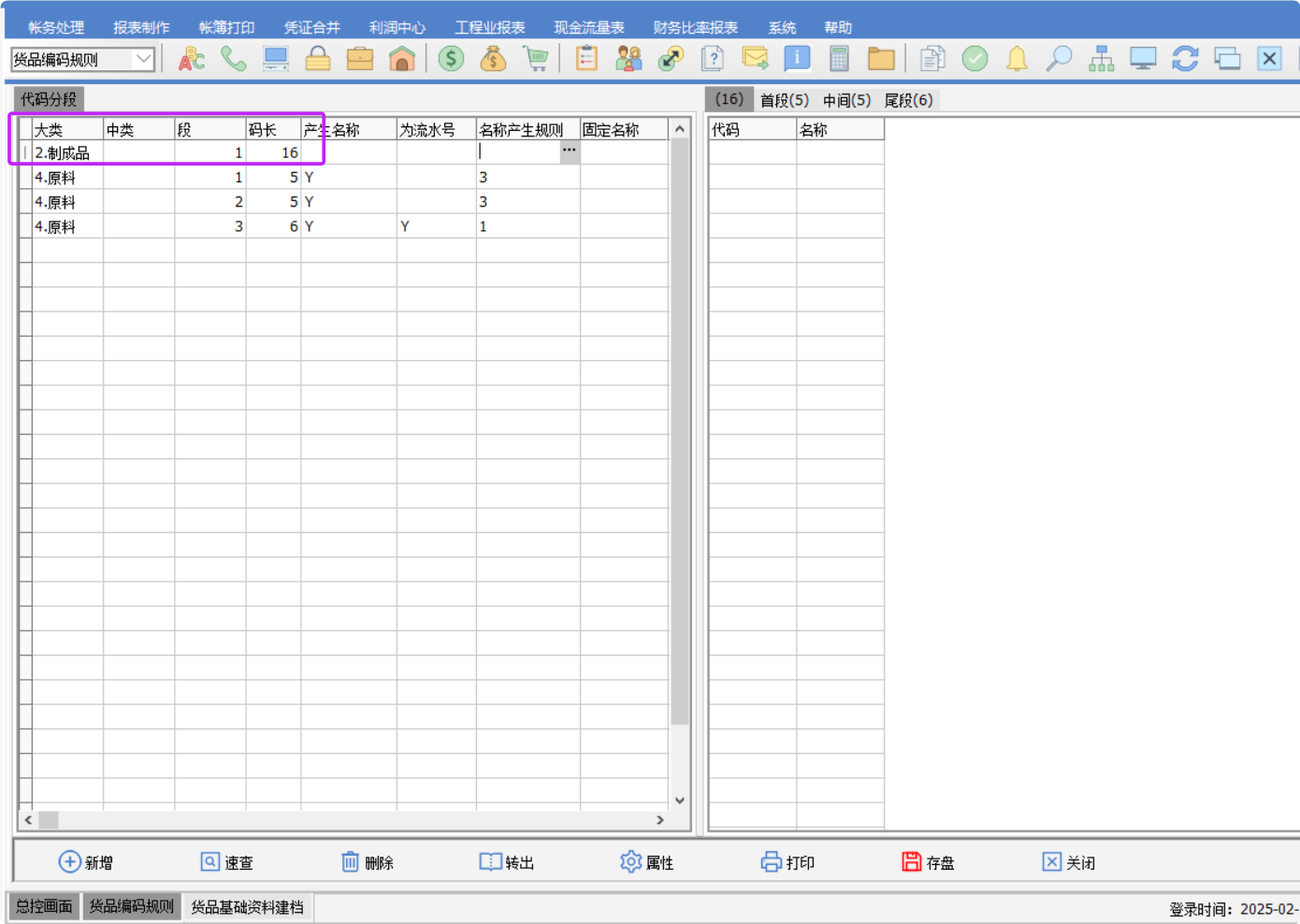Open the 帐务处理 menu
The width and height of the screenshot is (1300, 924).
click(x=56, y=28)
